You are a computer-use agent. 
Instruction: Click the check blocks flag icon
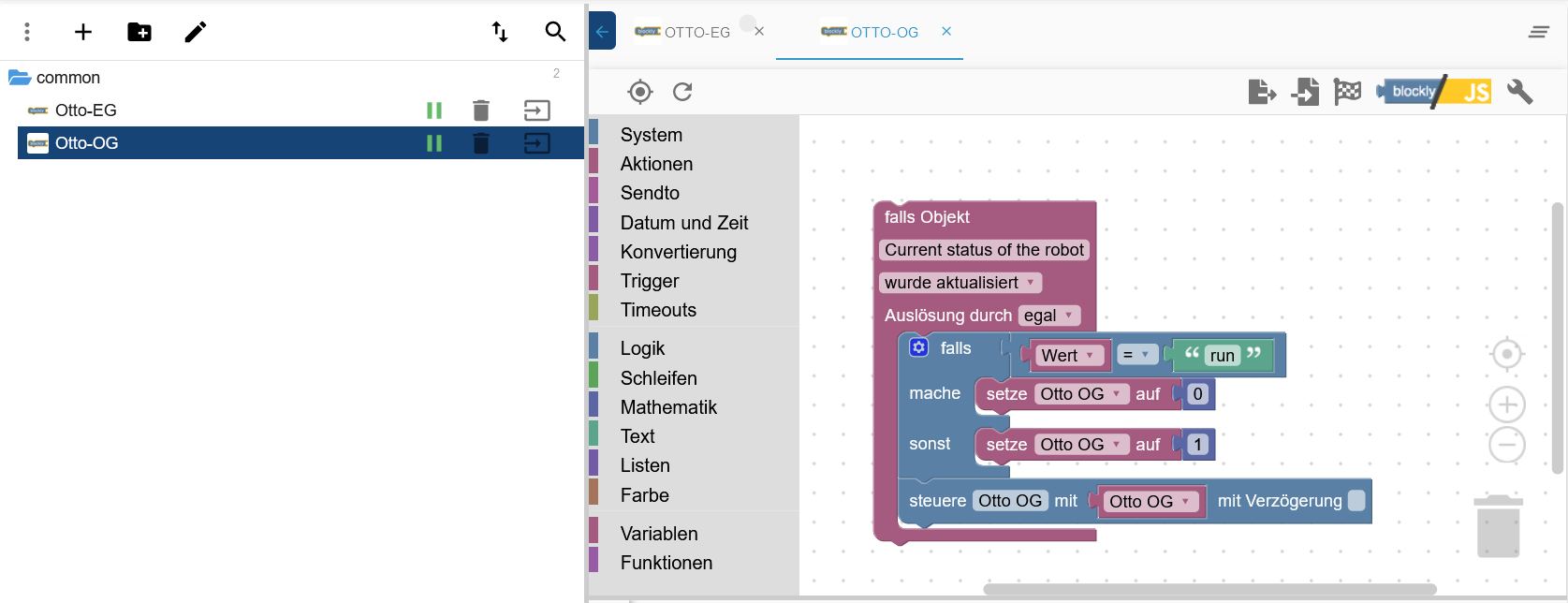click(x=1347, y=92)
